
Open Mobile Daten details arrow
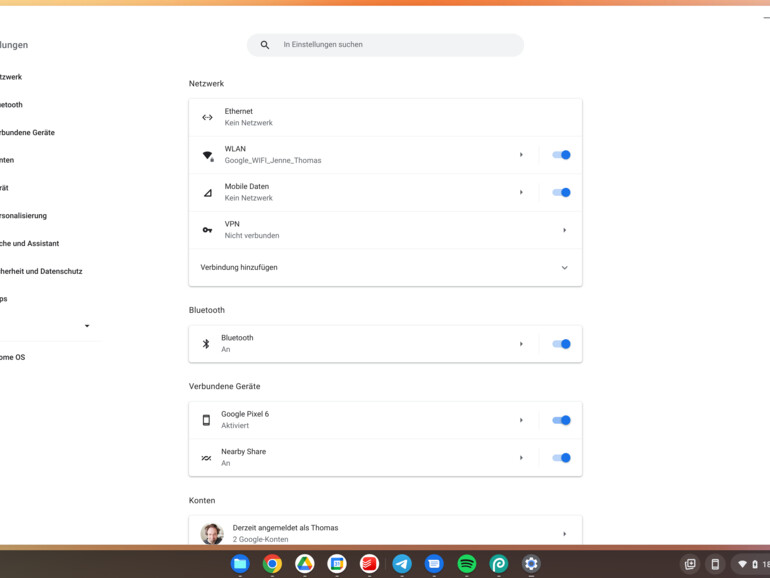tap(521, 193)
